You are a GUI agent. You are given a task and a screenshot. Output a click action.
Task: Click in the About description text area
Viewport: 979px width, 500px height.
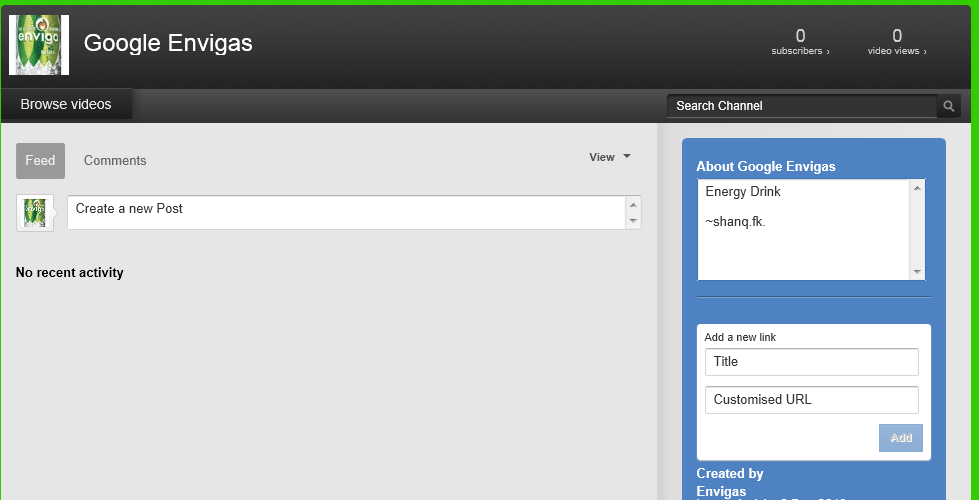(804, 230)
